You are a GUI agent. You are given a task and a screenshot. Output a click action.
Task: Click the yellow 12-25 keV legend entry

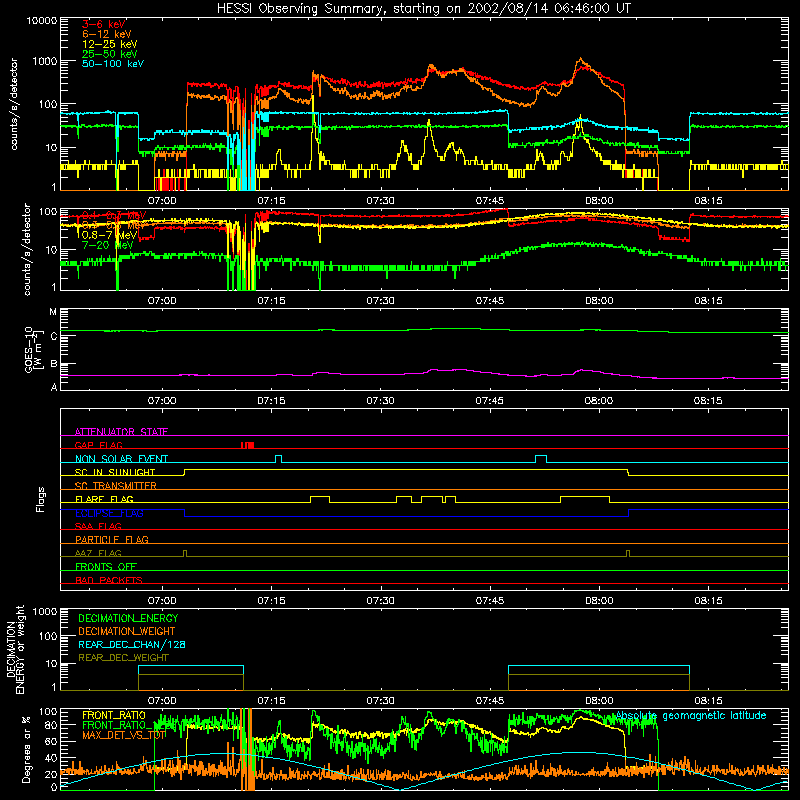[x=110, y=44]
